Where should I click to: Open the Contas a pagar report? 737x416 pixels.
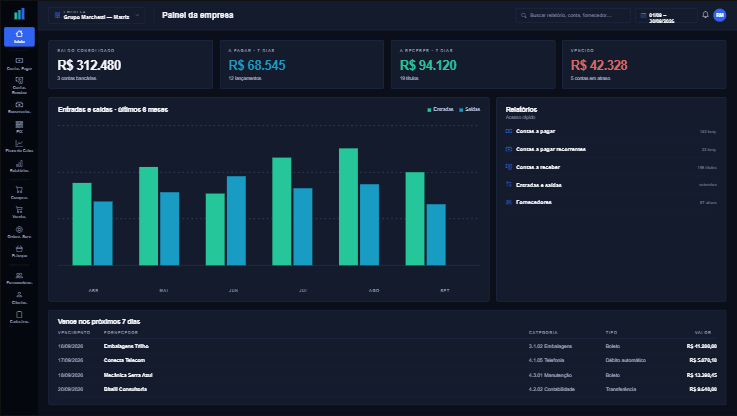611,131
